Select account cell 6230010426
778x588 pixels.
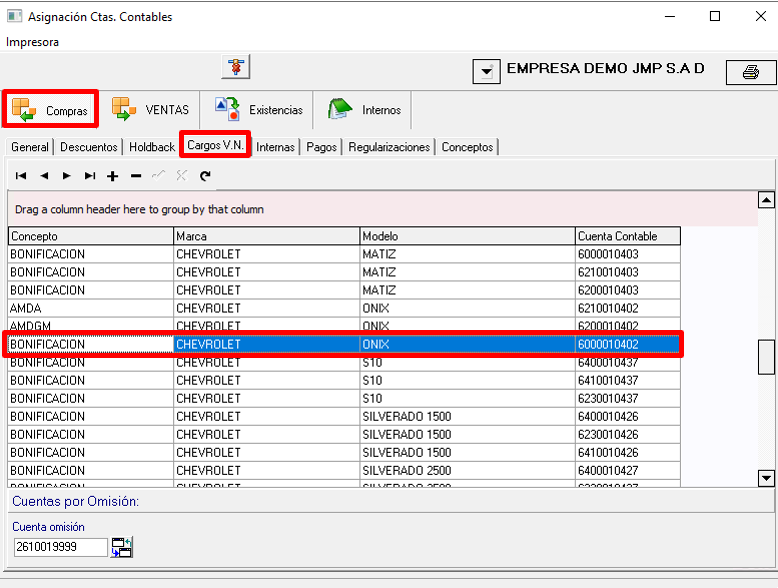[x=628, y=435]
